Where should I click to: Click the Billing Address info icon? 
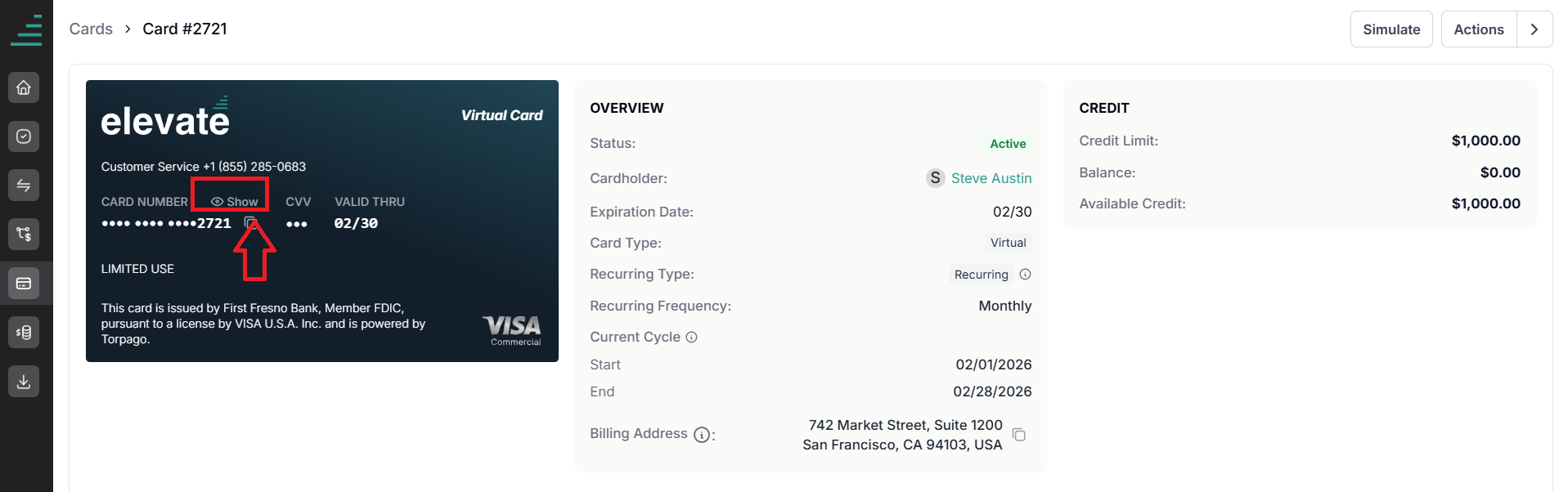[702, 435]
